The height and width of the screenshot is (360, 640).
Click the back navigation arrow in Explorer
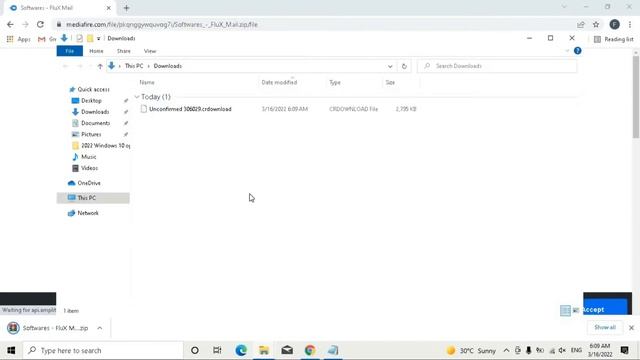coord(65,66)
